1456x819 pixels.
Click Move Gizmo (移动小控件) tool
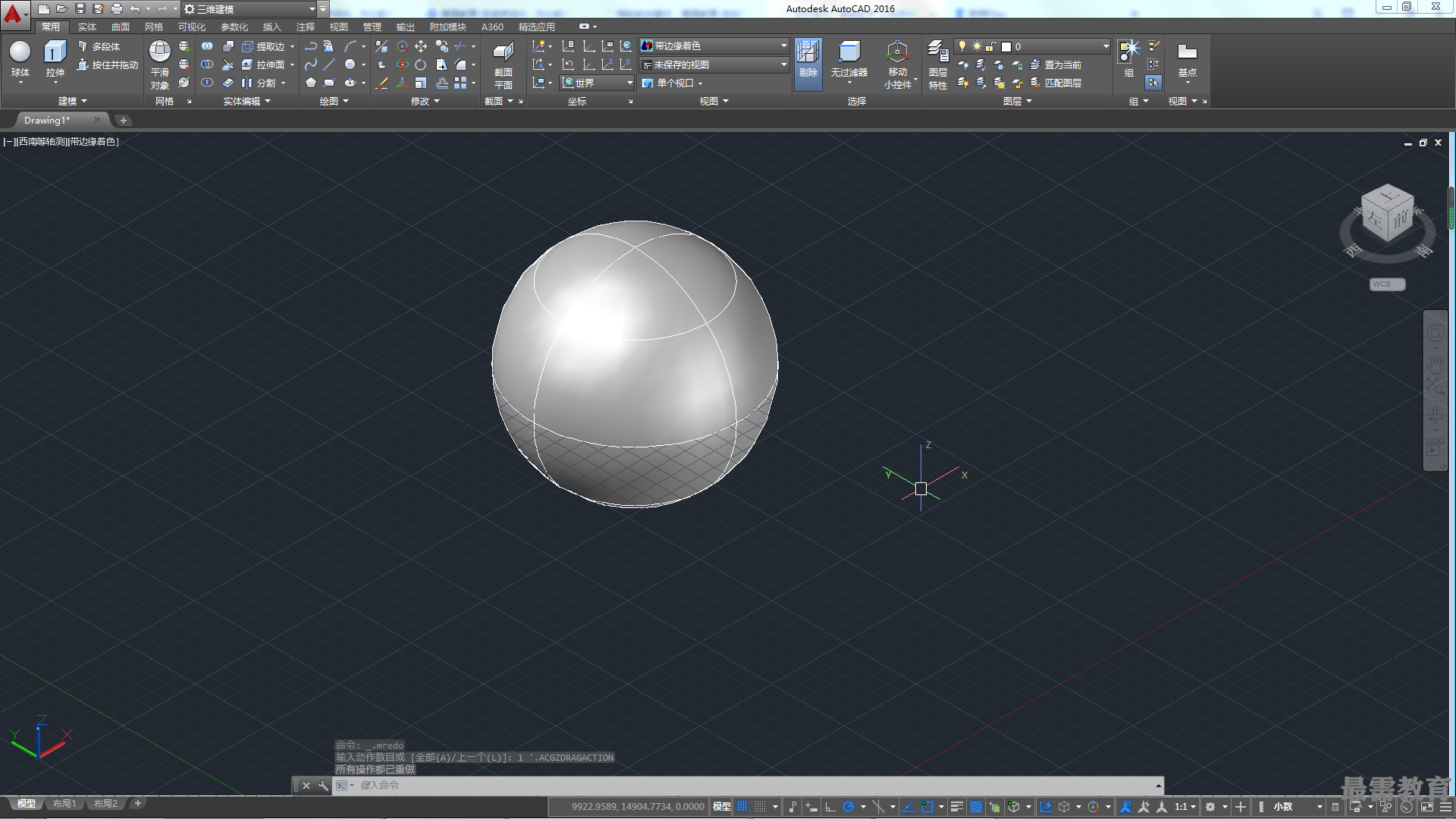pos(898,64)
